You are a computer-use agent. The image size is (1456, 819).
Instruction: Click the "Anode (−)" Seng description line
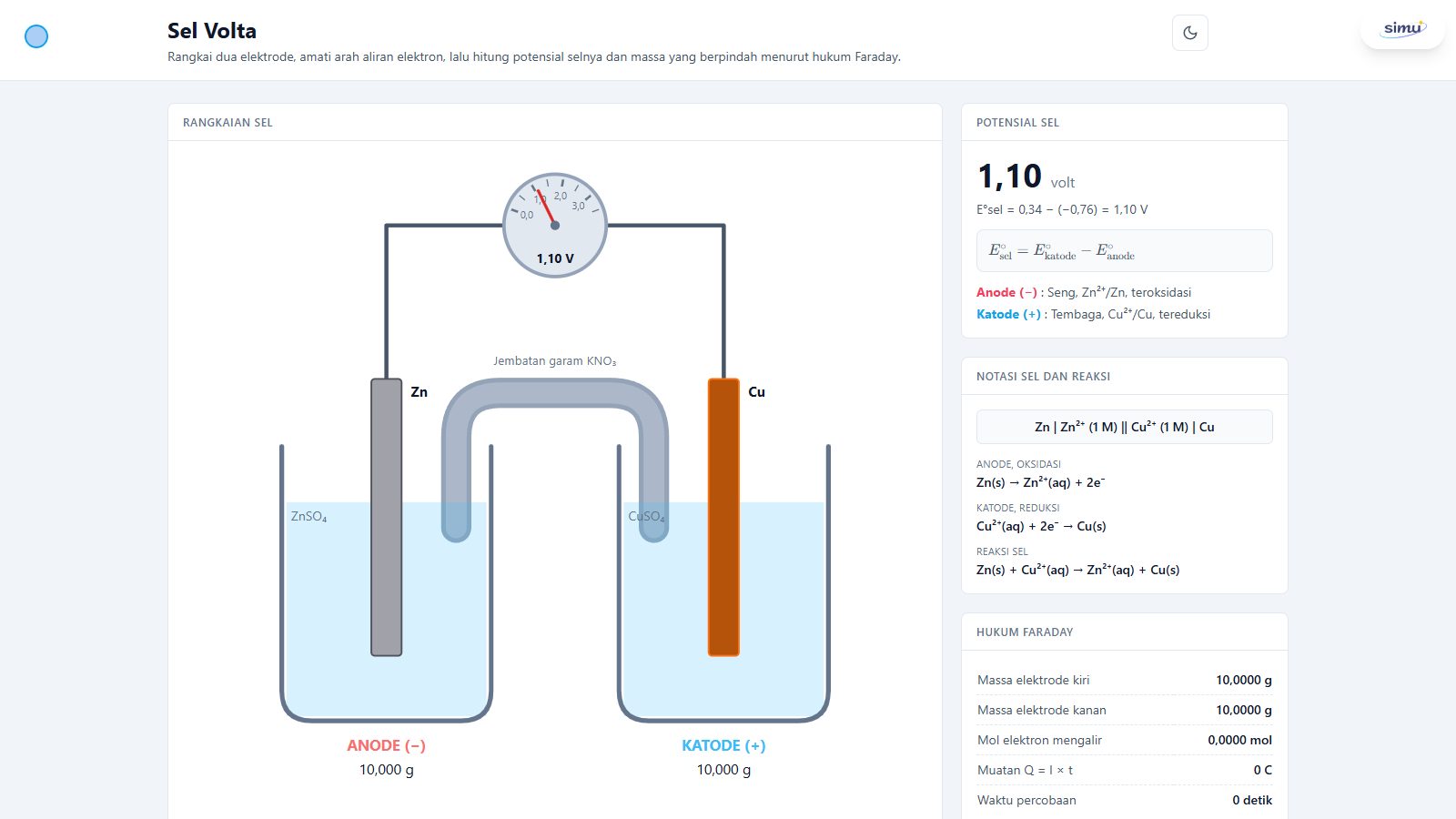tap(1084, 292)
